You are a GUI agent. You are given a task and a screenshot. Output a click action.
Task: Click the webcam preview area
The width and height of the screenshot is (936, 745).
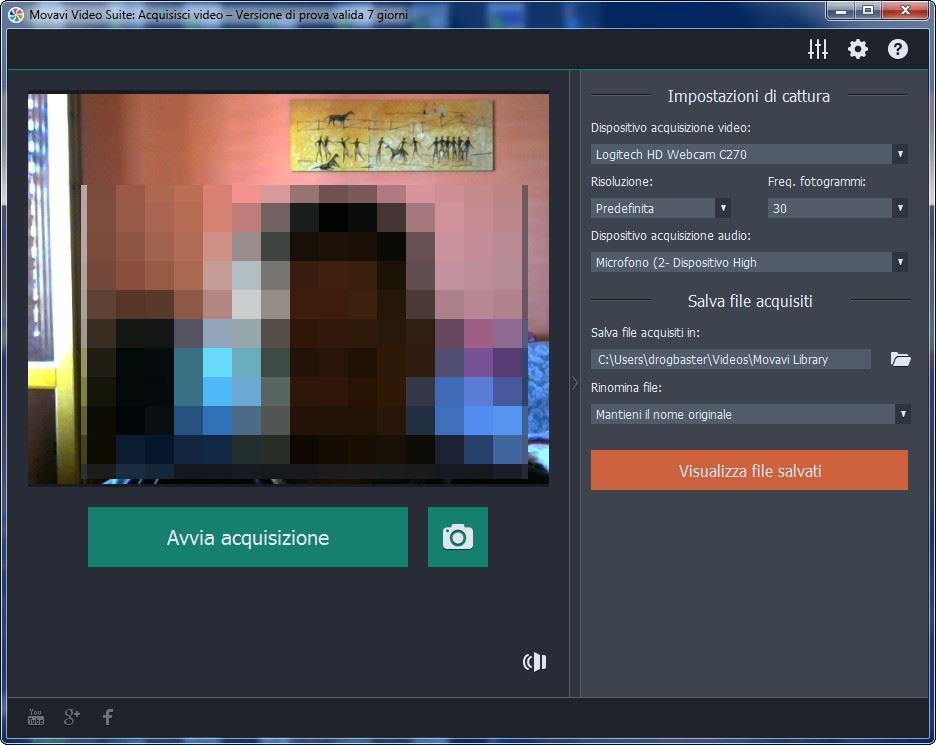coord(288,289)
